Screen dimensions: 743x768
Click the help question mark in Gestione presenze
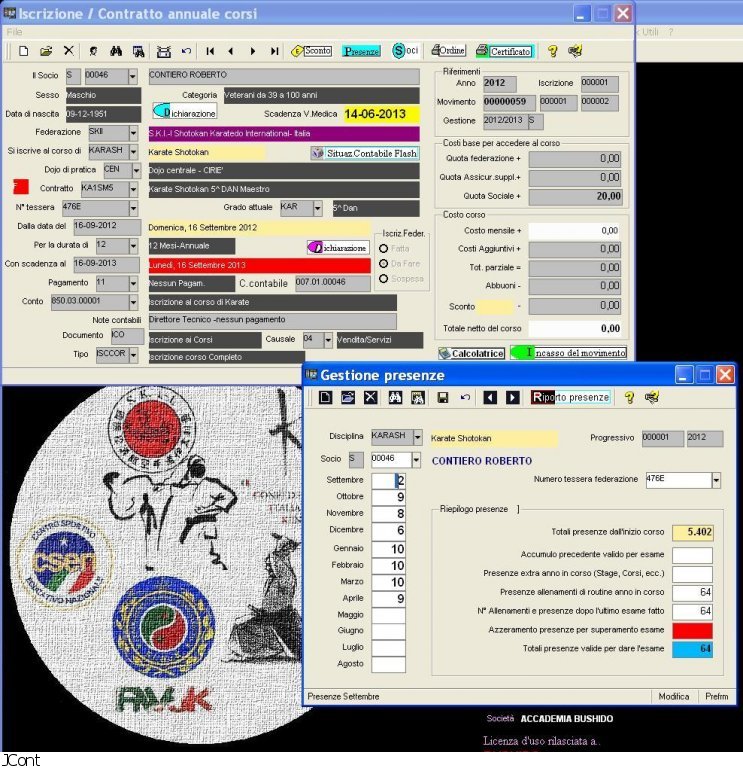630,397
